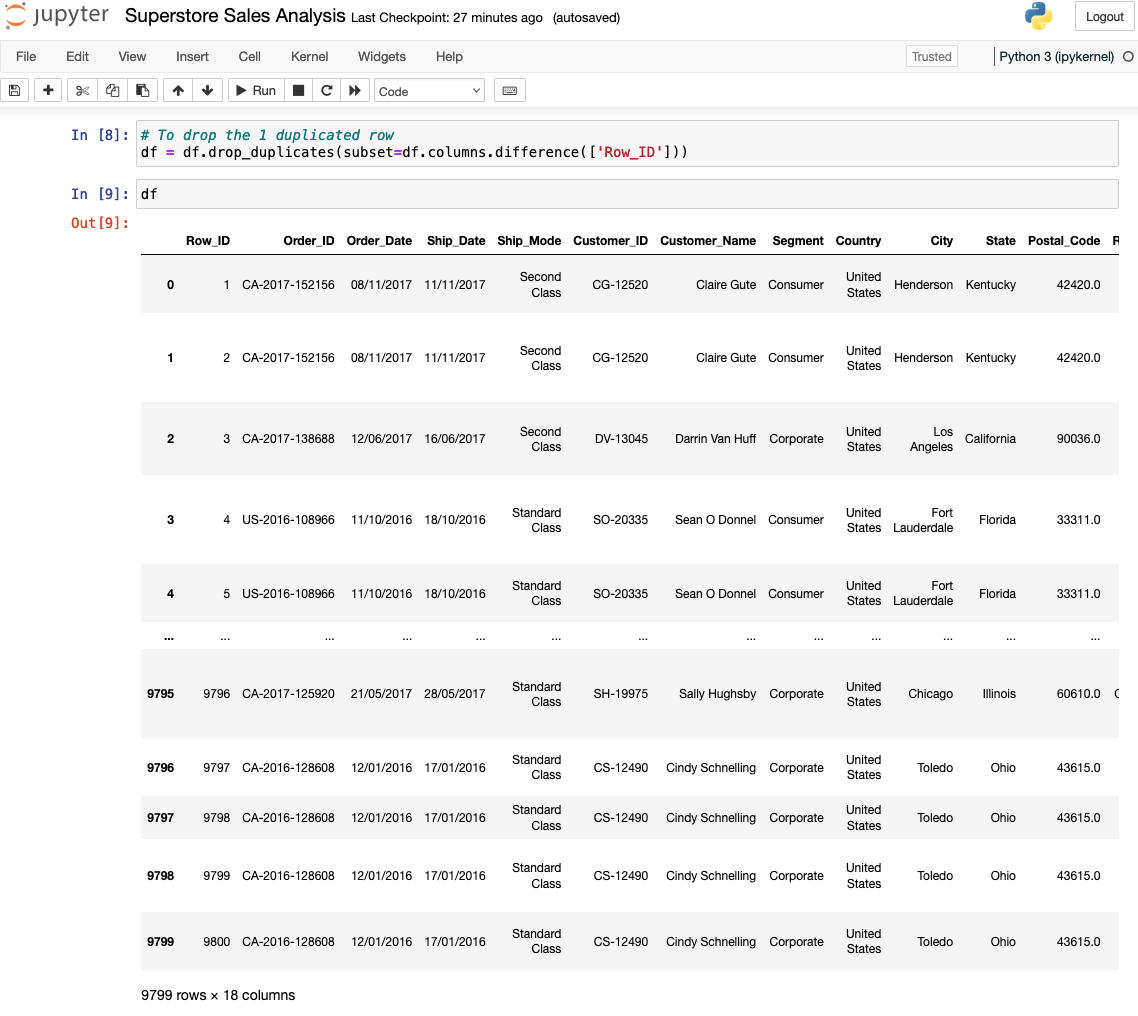Click the Trusted notebook indicator
Viewport: 1138px width, 1016px height.
click(x=931, y=56)
